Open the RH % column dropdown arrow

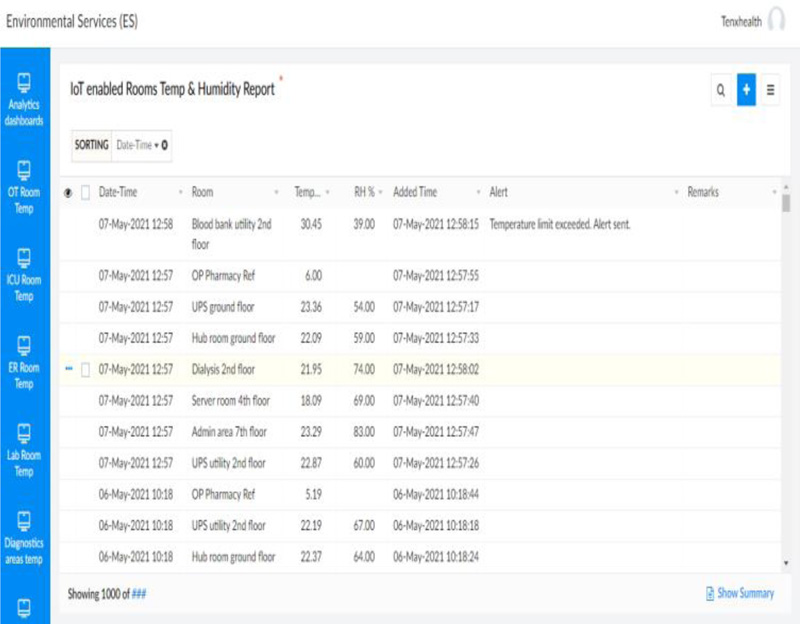click(381, 192)
